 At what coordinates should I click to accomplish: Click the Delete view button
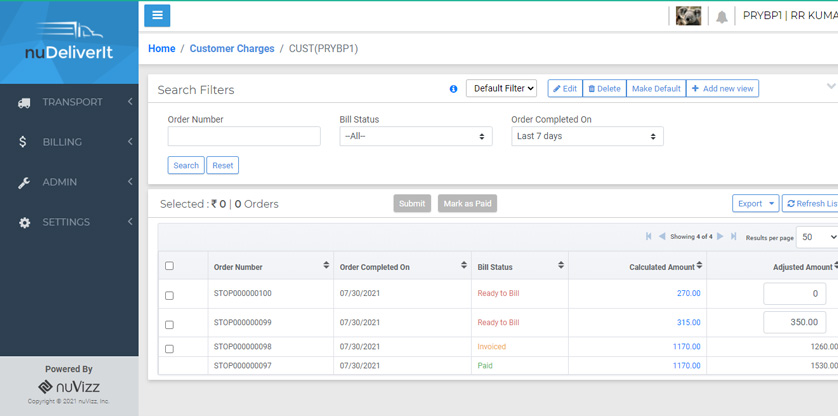604,89
